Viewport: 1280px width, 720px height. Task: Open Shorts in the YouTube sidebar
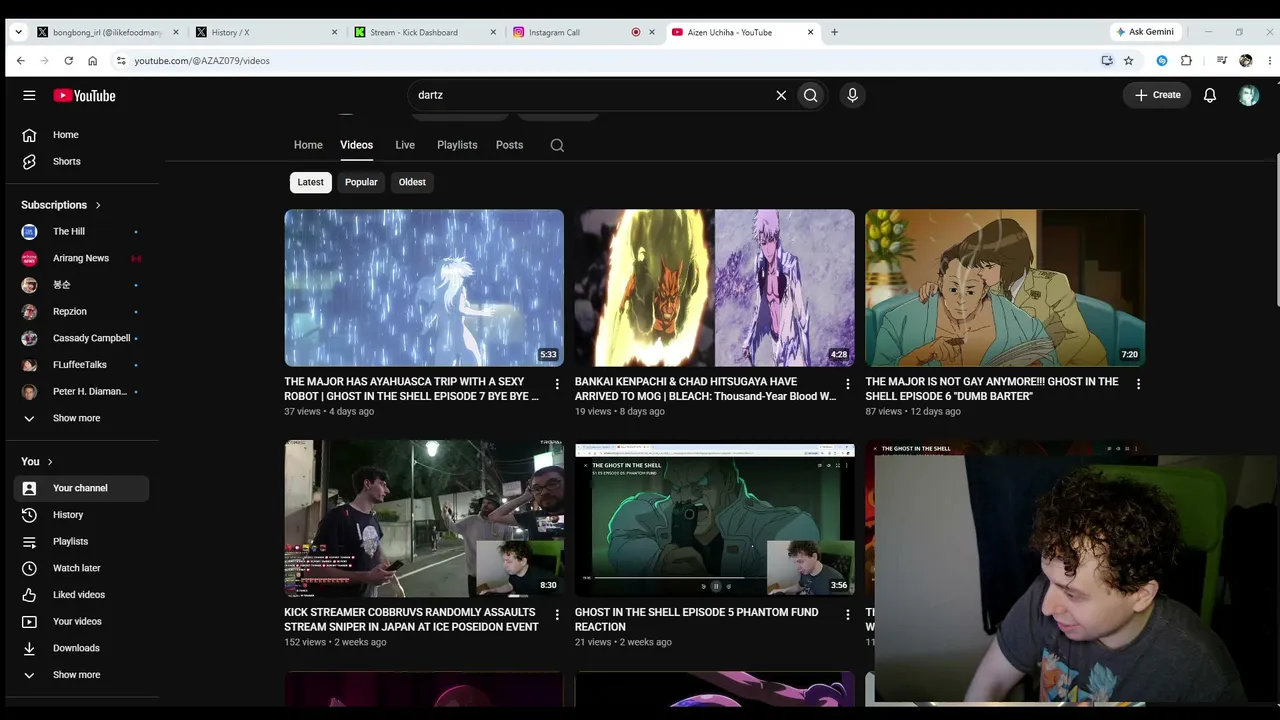point(82,162)
